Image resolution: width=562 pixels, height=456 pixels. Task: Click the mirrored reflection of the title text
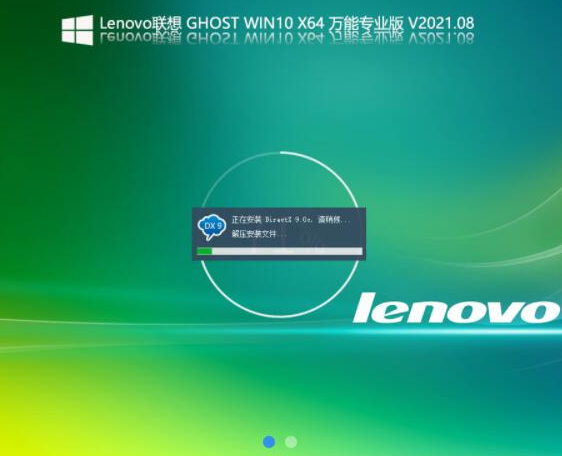click(287, 38)
